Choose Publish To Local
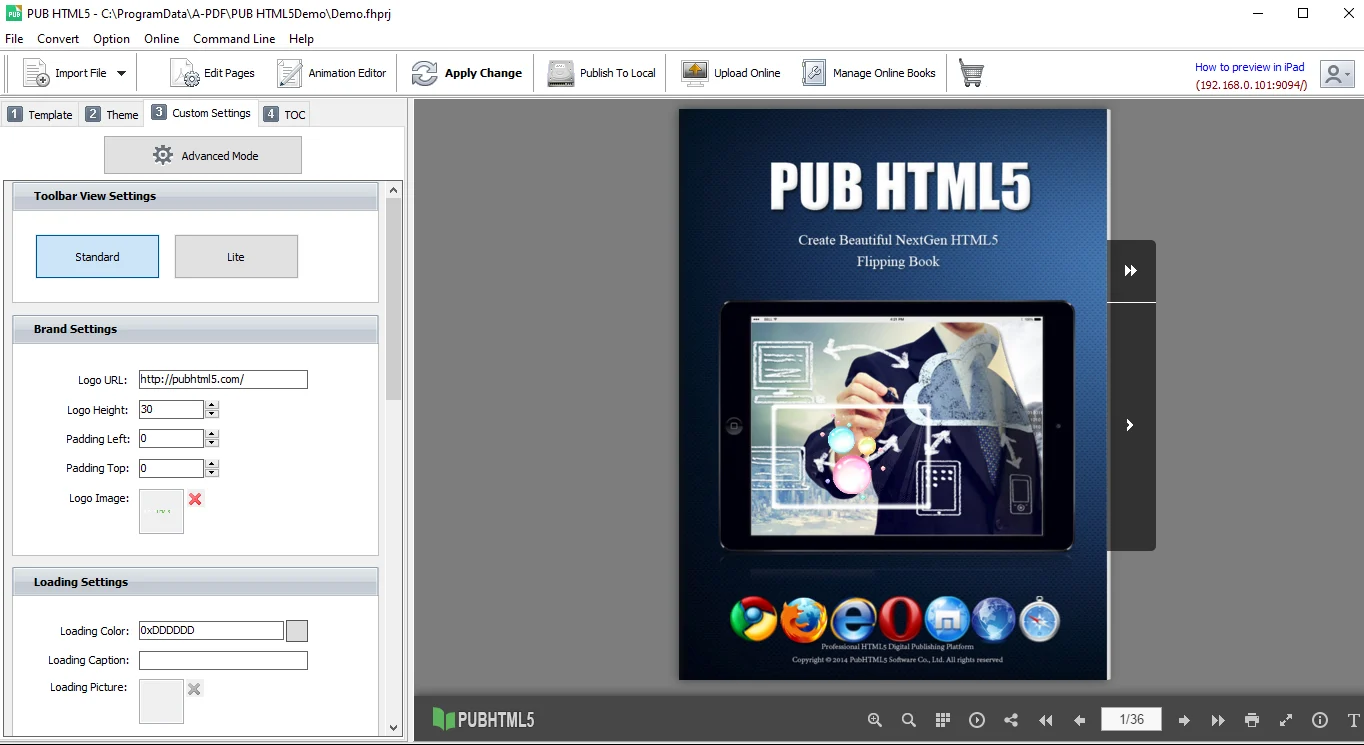 tap(602, 73)
